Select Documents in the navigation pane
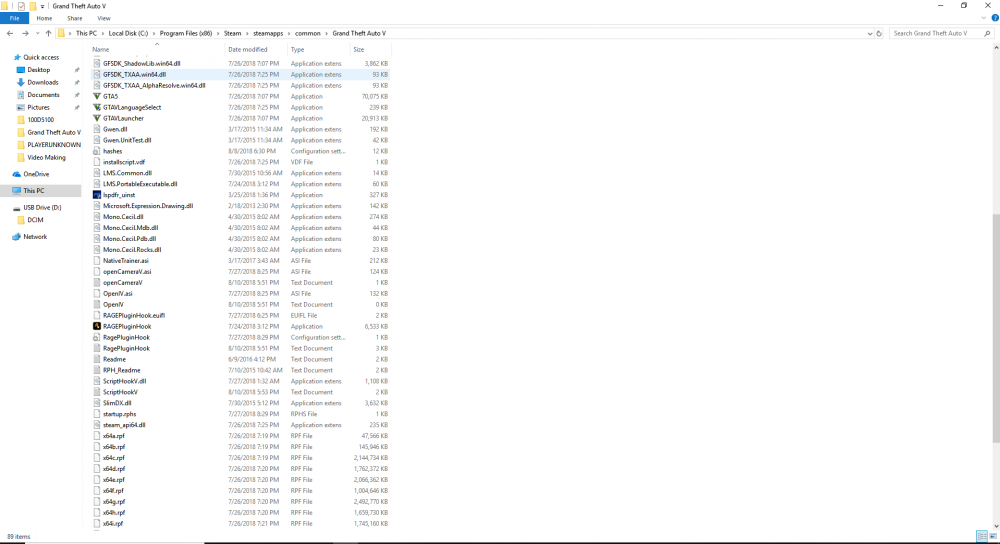This screenshot has width=1000, height=544. tap(43, 94)
